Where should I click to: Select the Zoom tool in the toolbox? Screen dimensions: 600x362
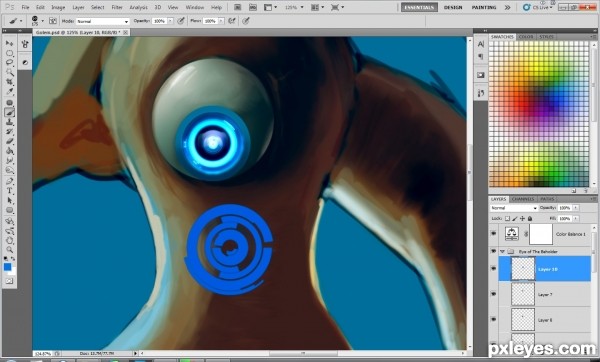10,249
